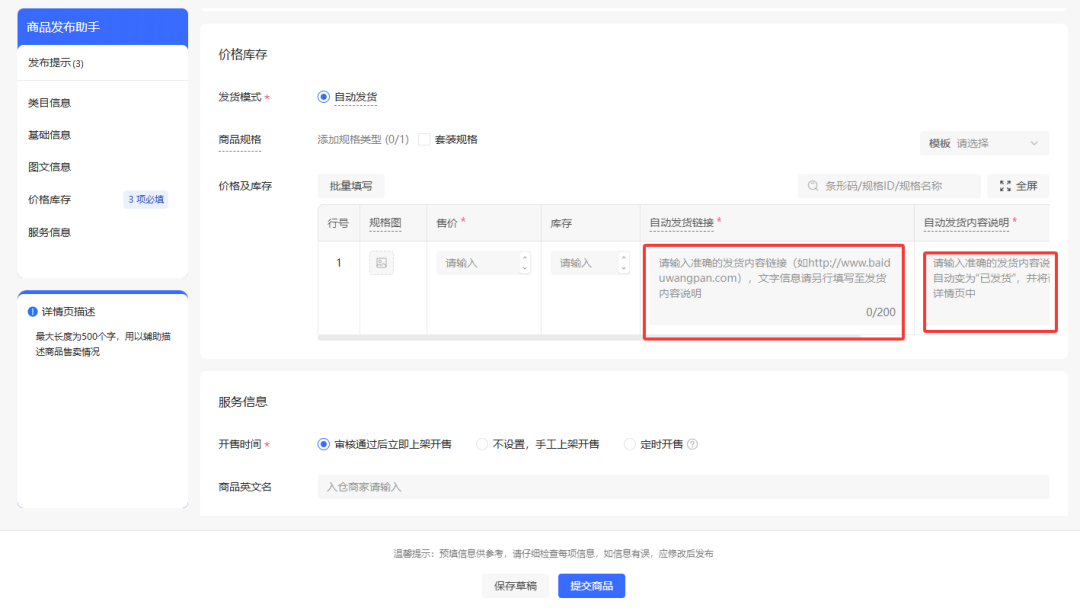Go to 类目信息 in sidebar
This screenshot has width=1080, height=611.
point(49,103)
